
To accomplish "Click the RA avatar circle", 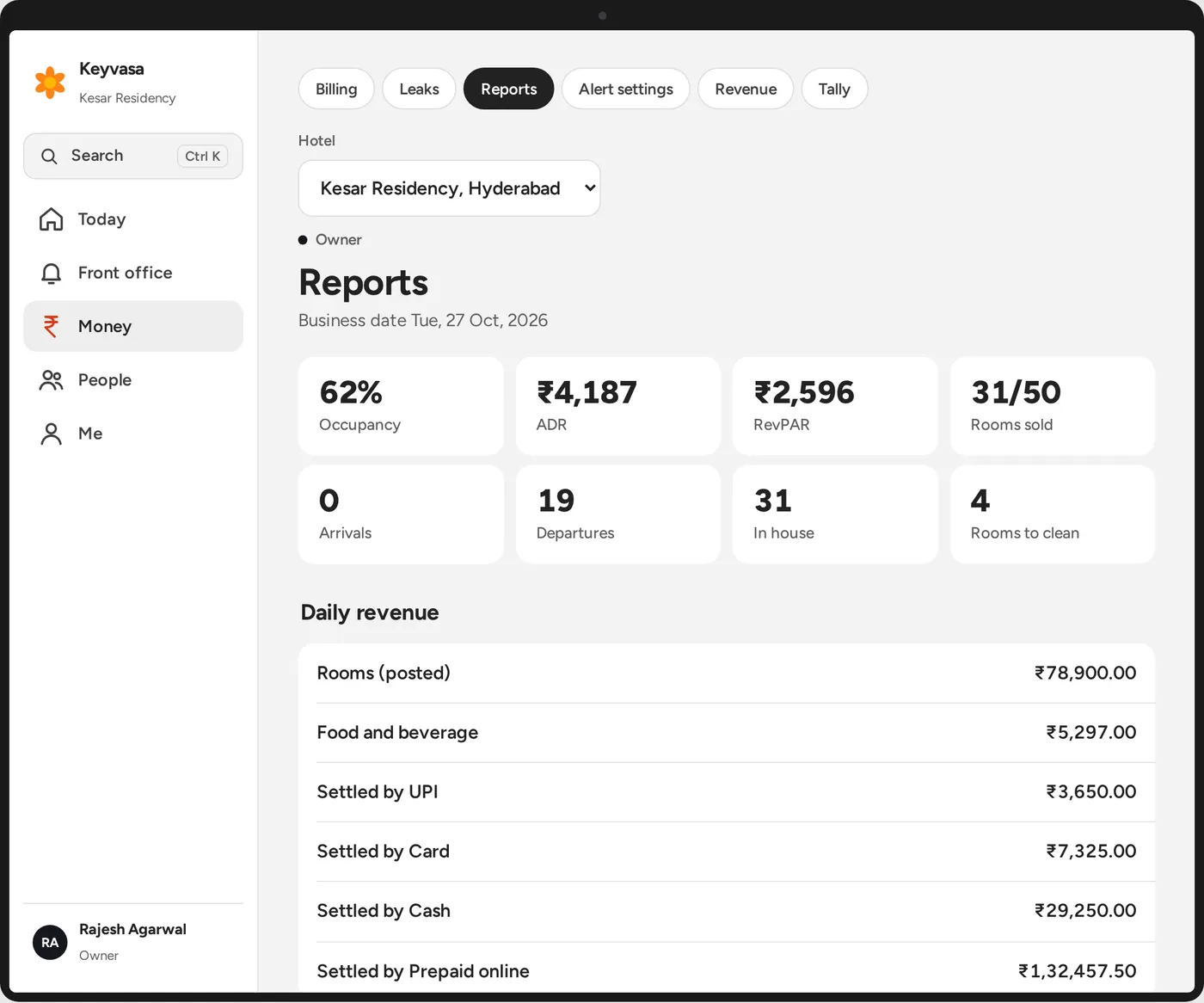I will tap(50, 943).
